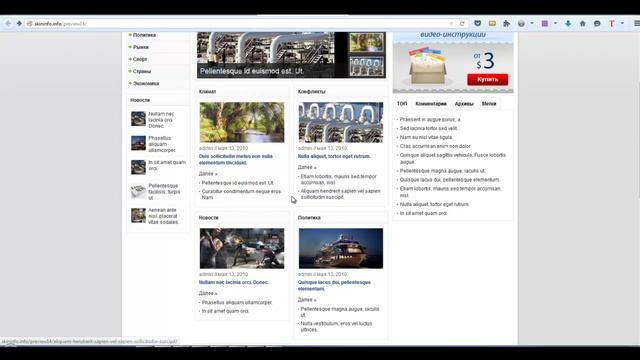Open the Политика category in the sidebar
The height and width of the screenshot is (360, 640).
144,35
